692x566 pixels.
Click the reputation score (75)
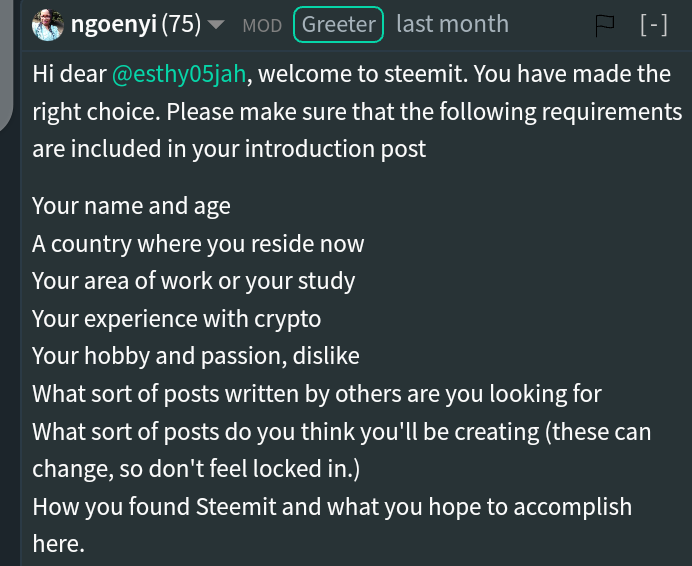[x=181, y=24]
